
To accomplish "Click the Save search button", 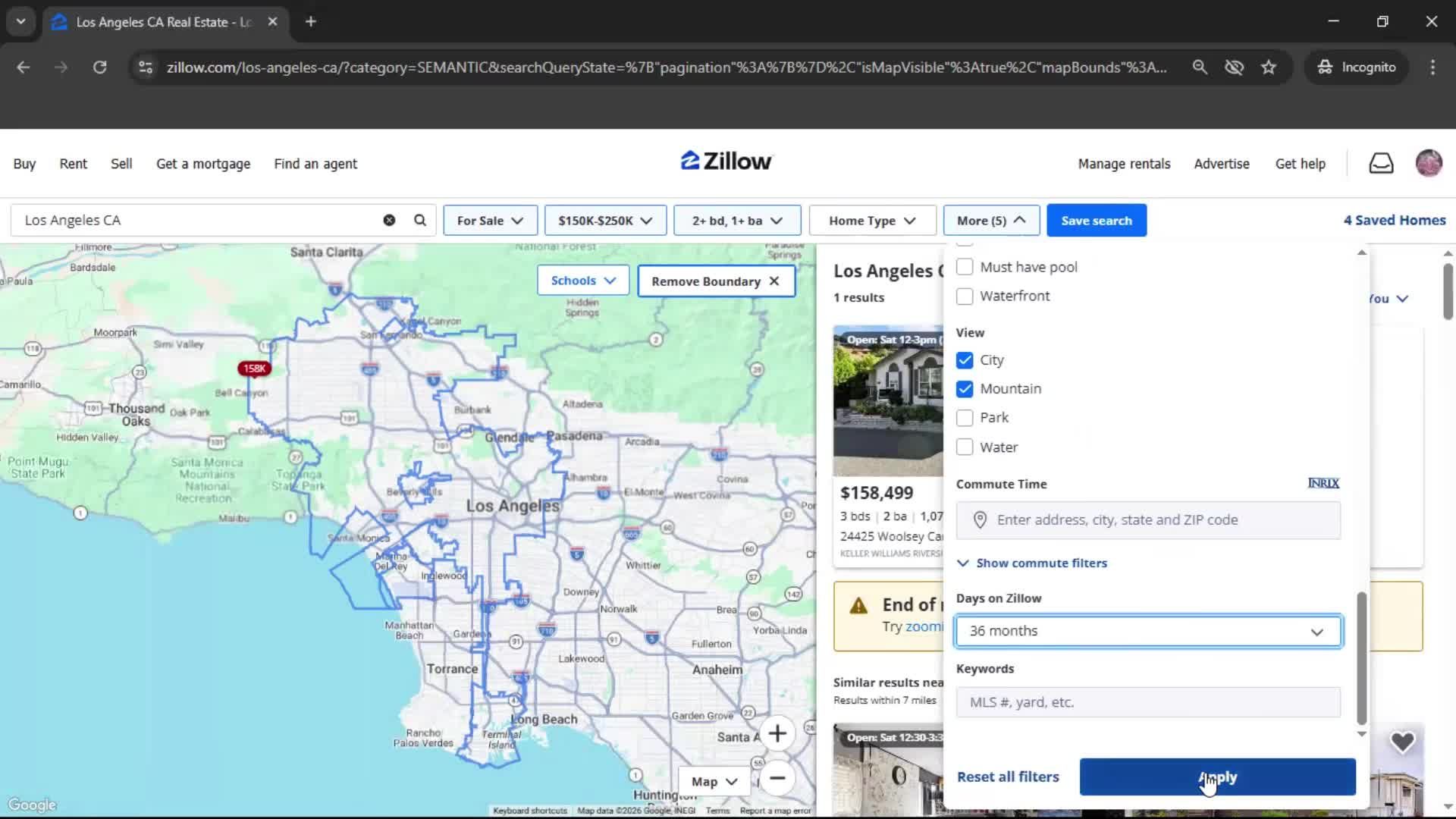I will pos(1097,220).
